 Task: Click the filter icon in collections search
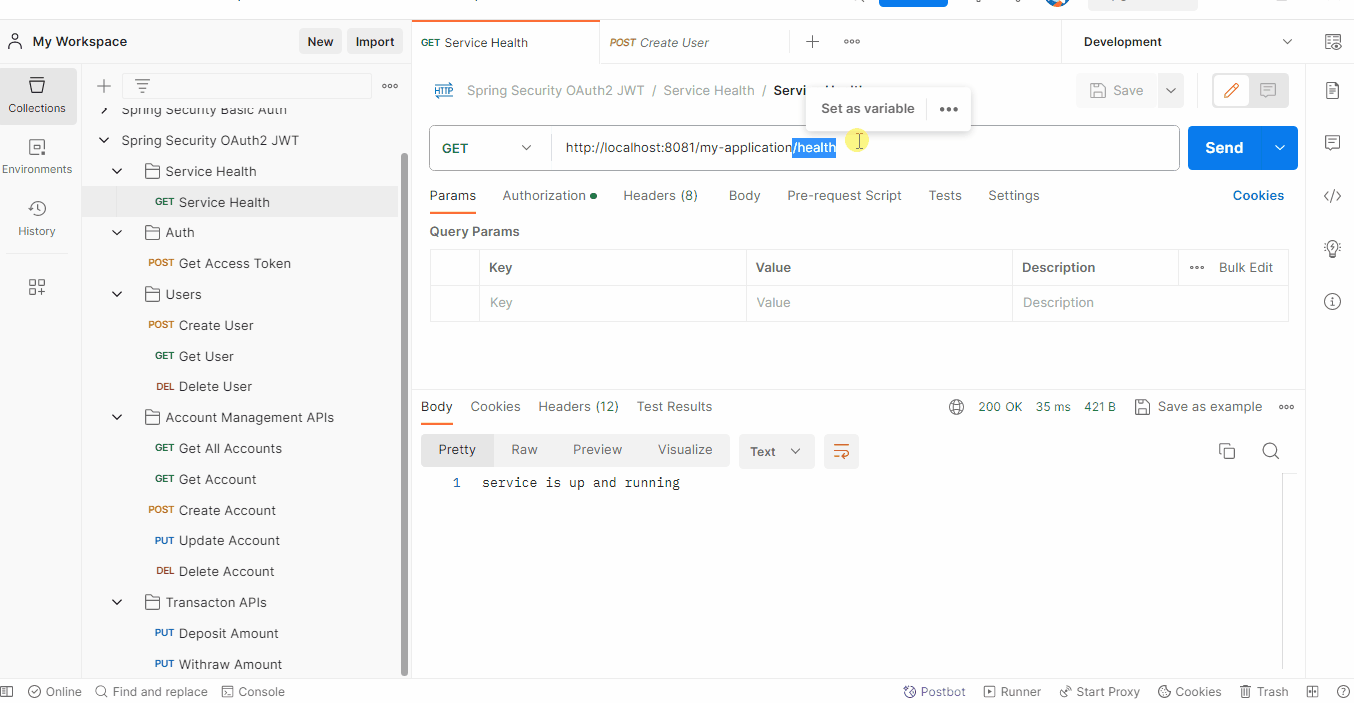143,86
